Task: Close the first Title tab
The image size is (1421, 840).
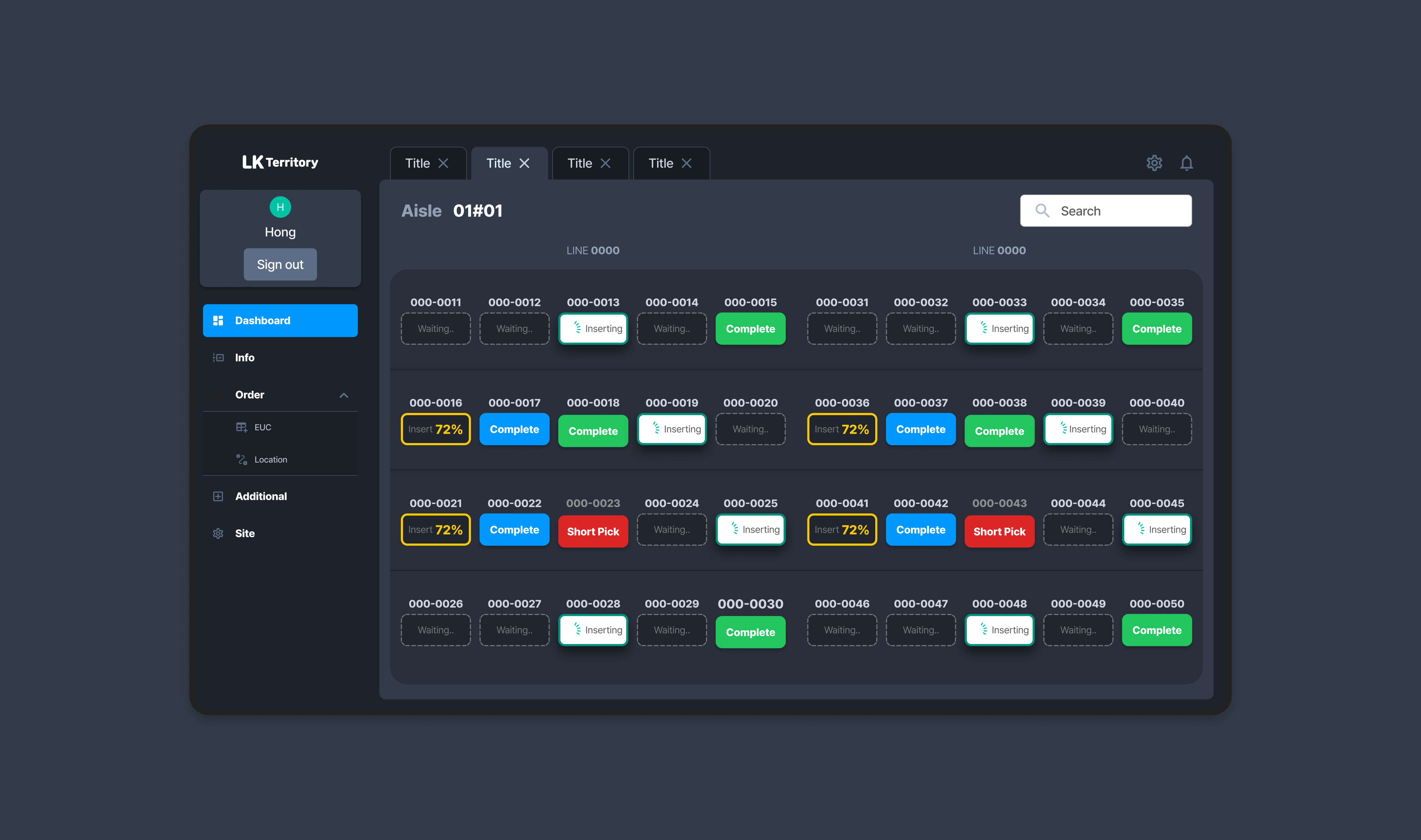Action: pos(443,163)
